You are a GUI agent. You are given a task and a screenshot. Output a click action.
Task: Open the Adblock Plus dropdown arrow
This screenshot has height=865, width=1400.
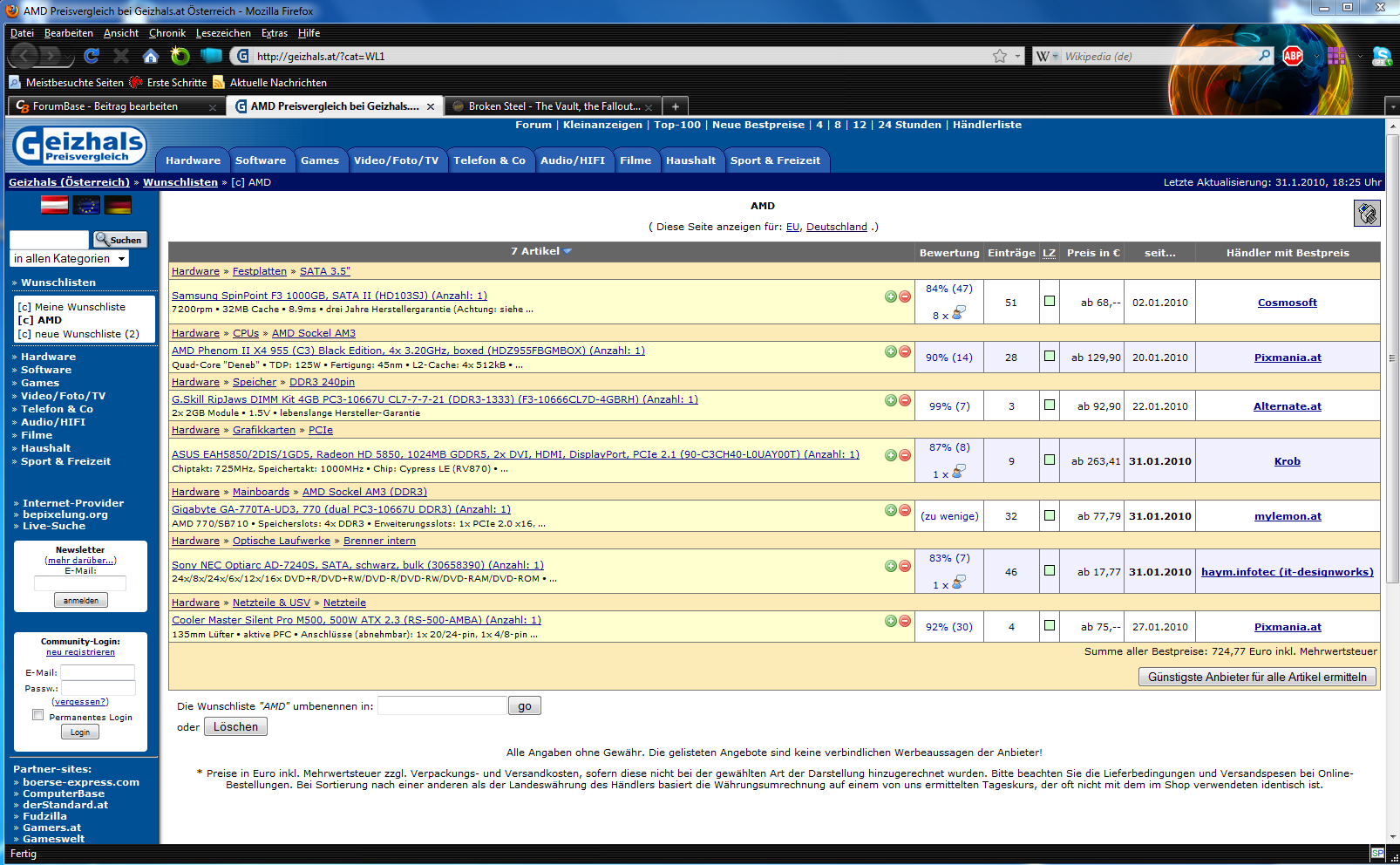click(x=1315, y=57)
